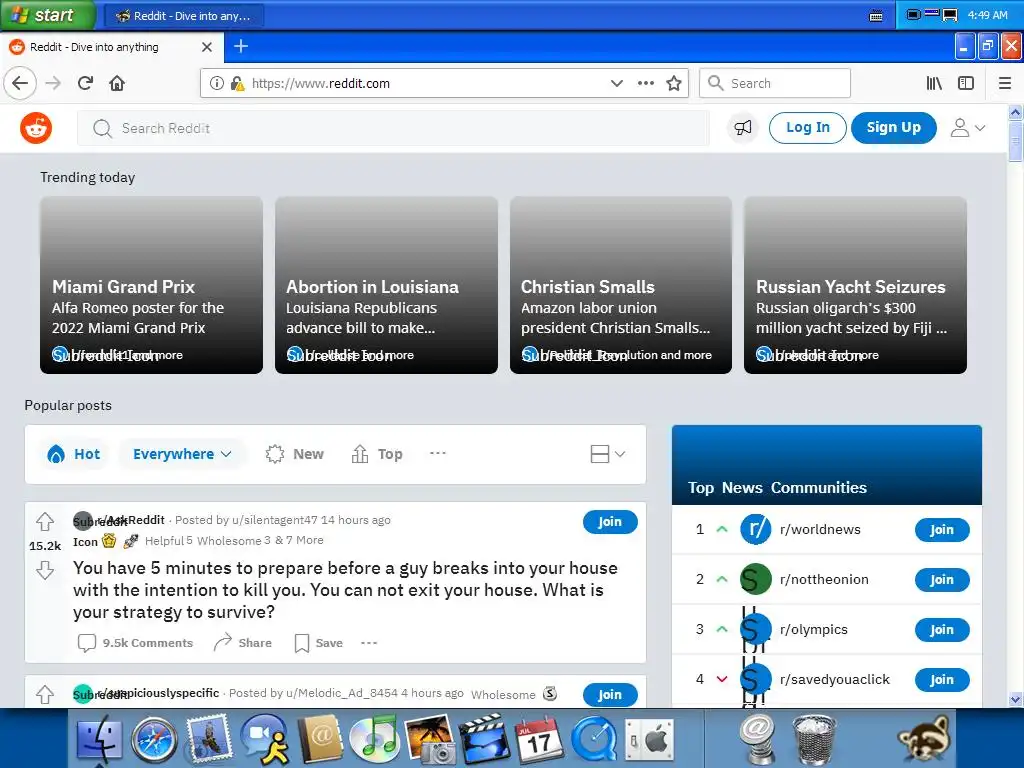This screenshot has width=1024, height=768.
Task: Upvote the AskReddit survival post
Action: coord(45,521)
